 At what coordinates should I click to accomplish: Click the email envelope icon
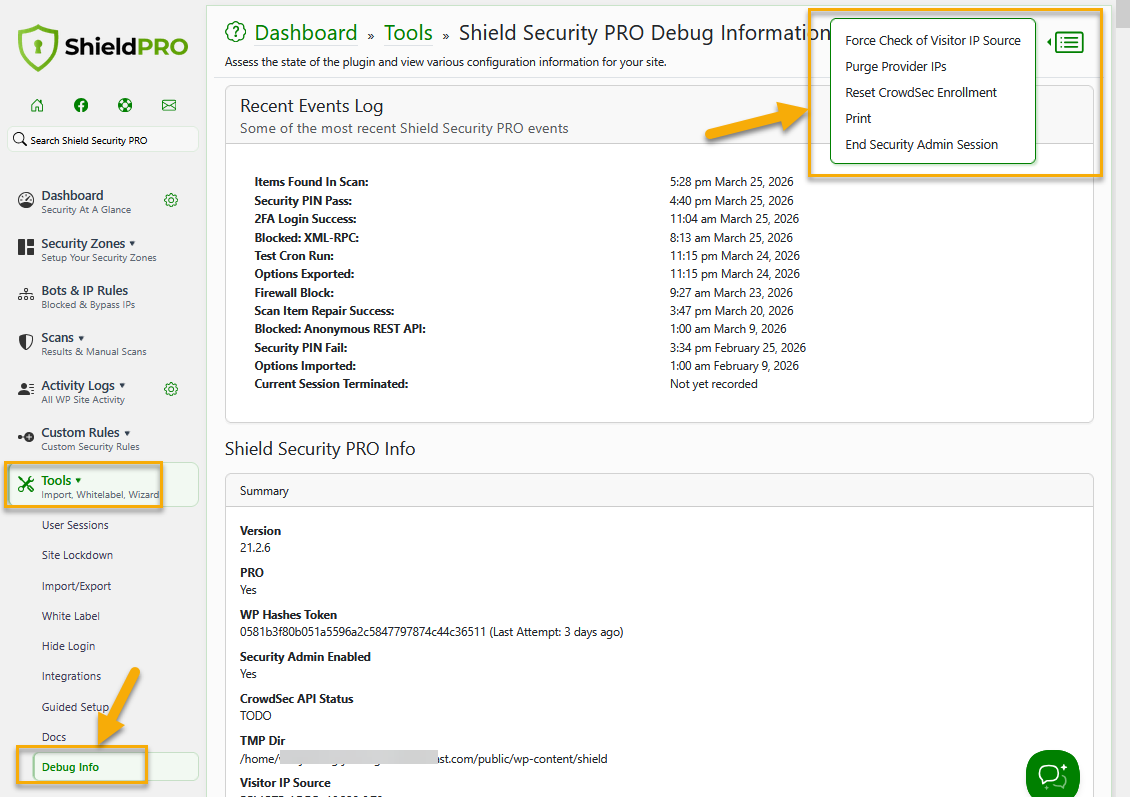tap(169, 105)
